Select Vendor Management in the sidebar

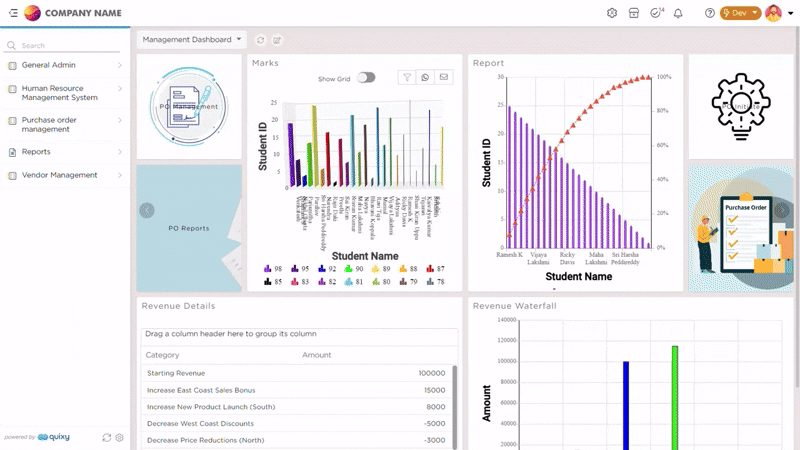click(x=64, y=175)
